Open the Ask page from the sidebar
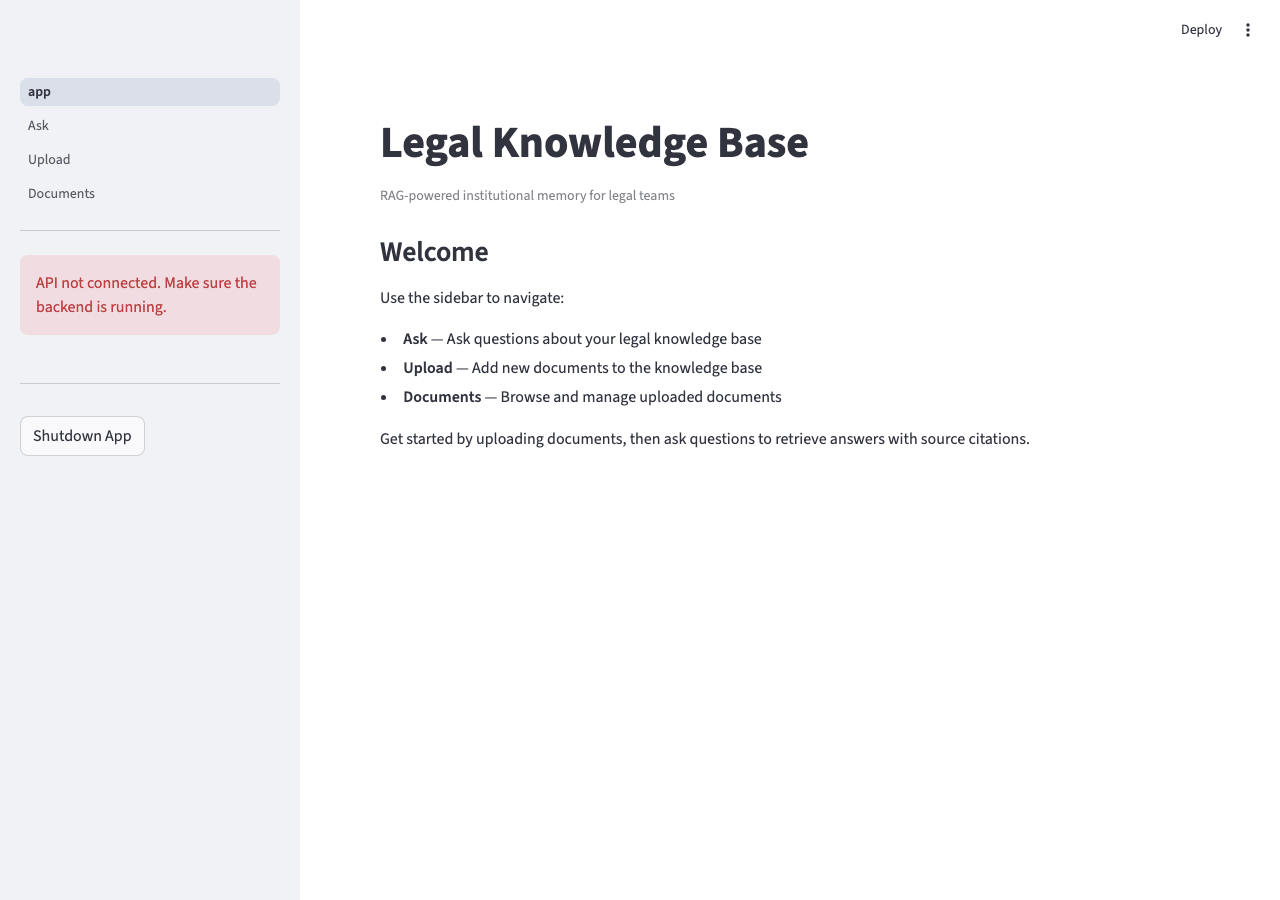Screen dimensions: 1280x900 coord(38,125)
